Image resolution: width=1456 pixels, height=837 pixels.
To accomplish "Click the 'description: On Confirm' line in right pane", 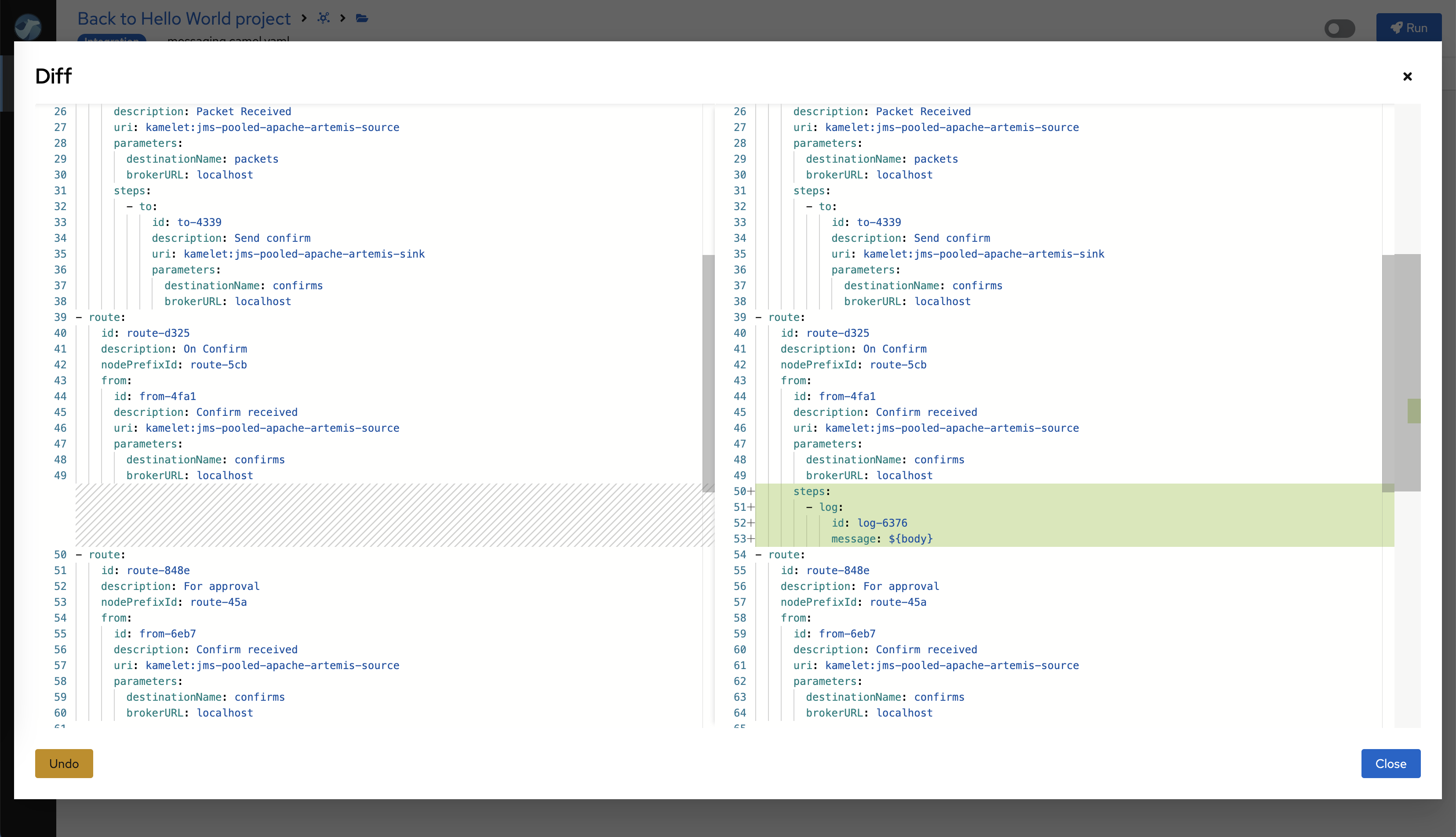I will pyautogui.click(x=853, y=349).
